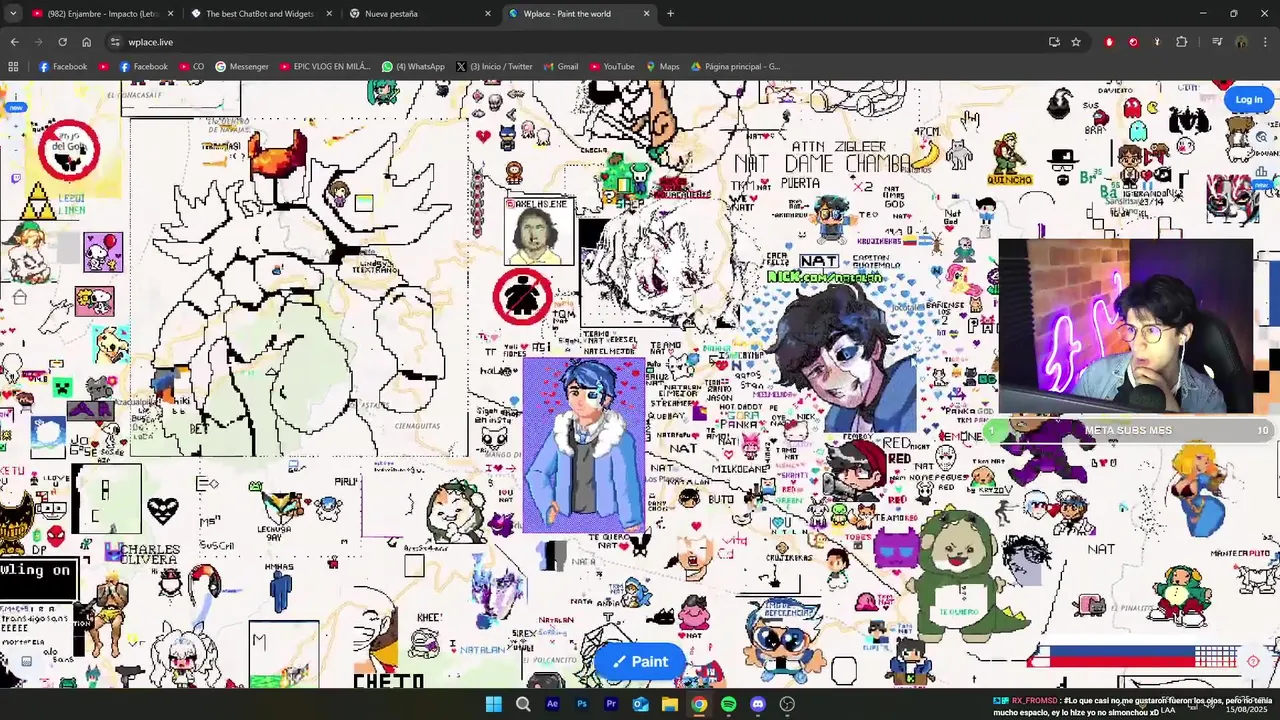
Task: Open Spotify from the taskbar
Action: coord(728,704)
